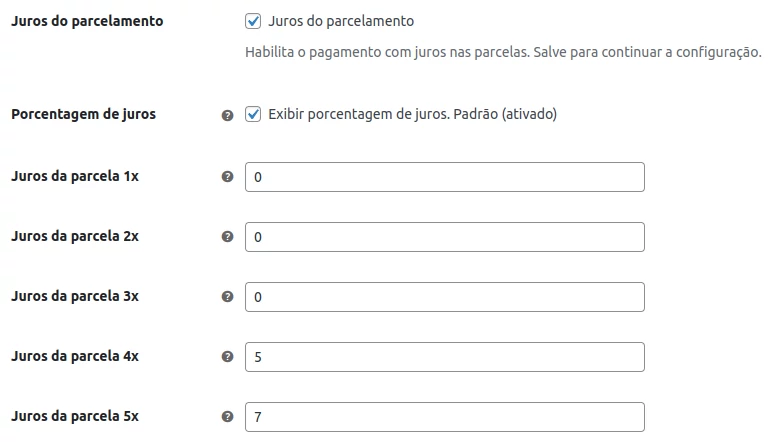Viewport: 774px width, 442px height.
Task: Click the bold Juros da parcela 3x label
Action: click(x=74, y=296)
